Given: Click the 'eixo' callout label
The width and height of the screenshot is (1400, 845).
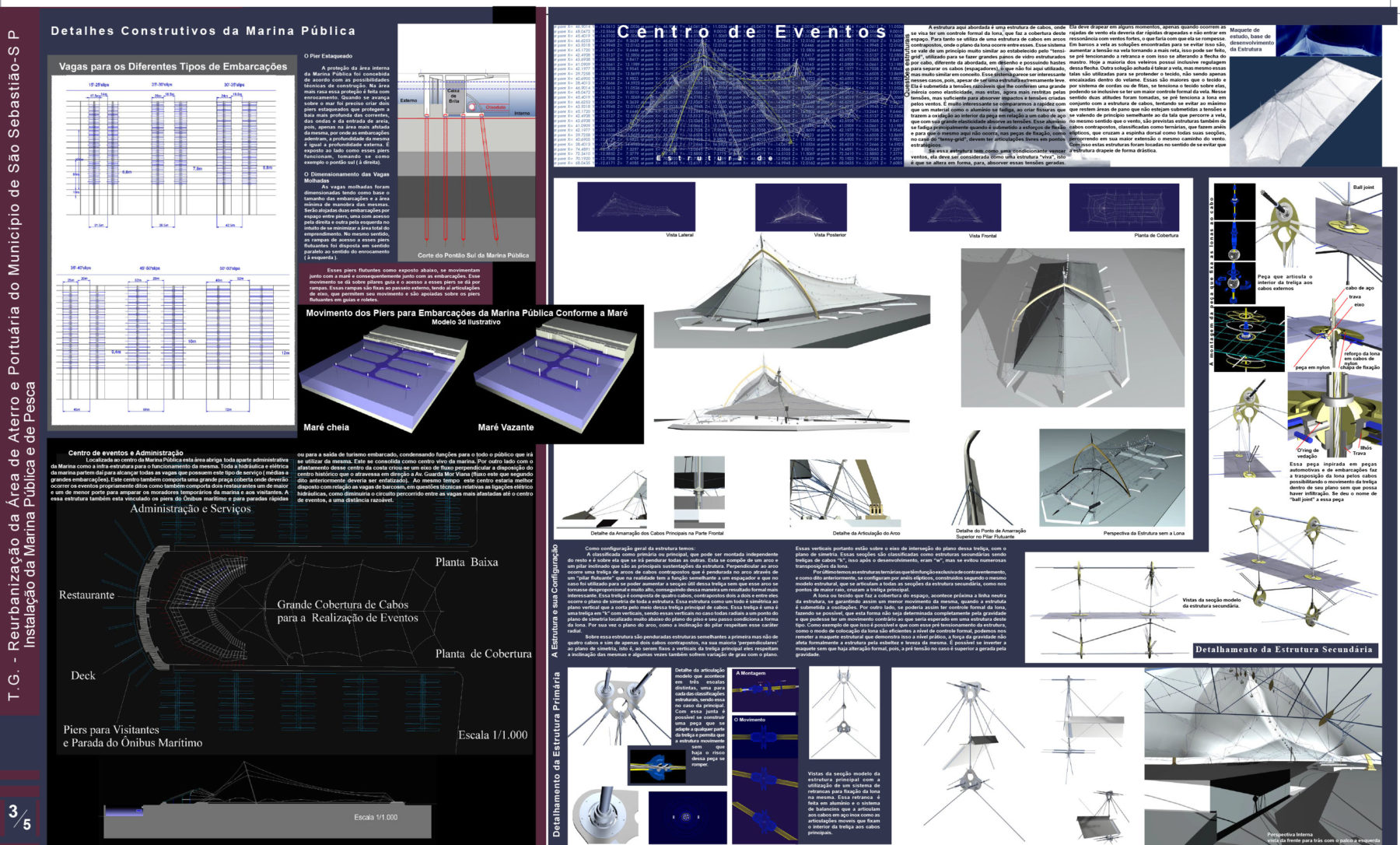Looking at the screenshot, I should (1360, 305).
